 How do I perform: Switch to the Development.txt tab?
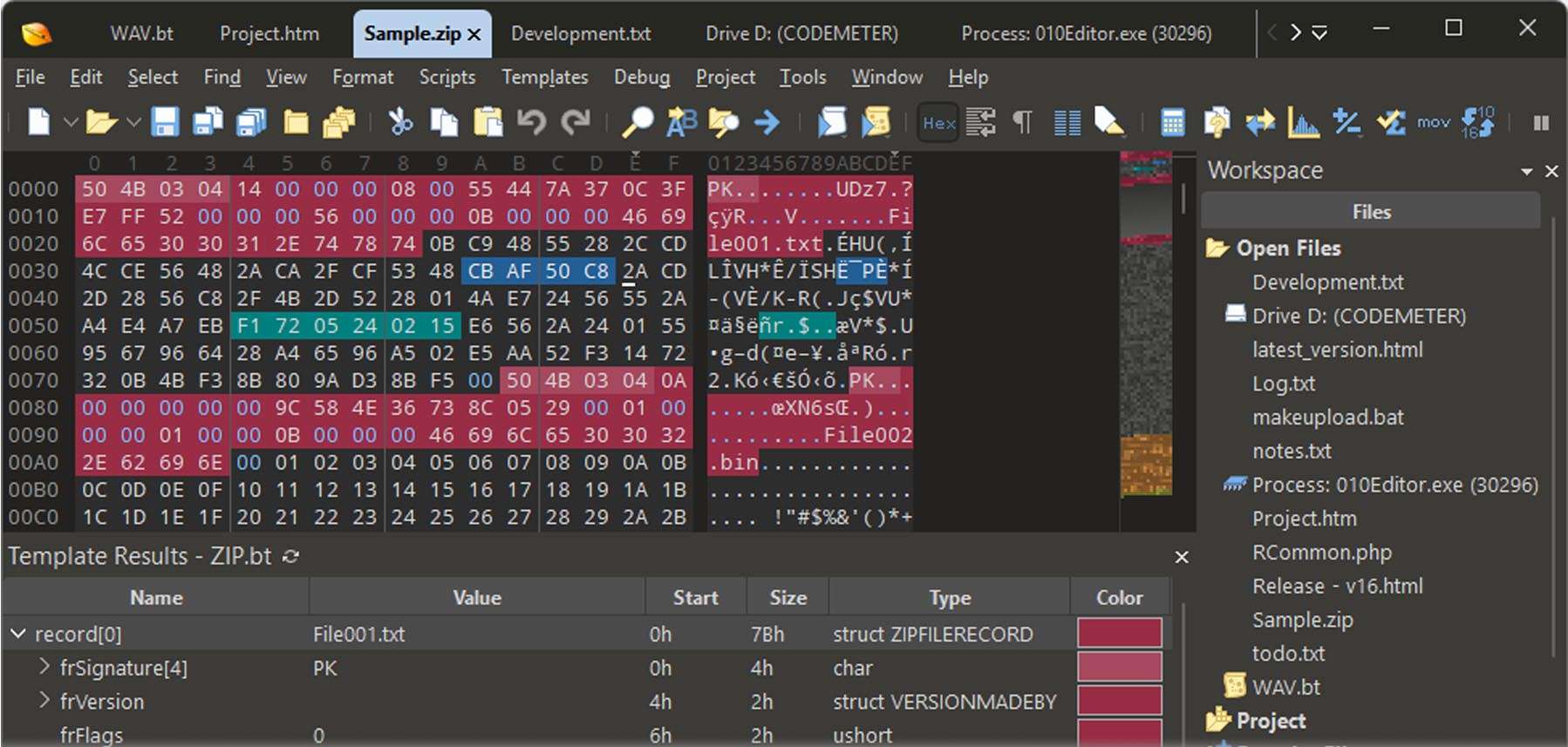tap(581, 34)
